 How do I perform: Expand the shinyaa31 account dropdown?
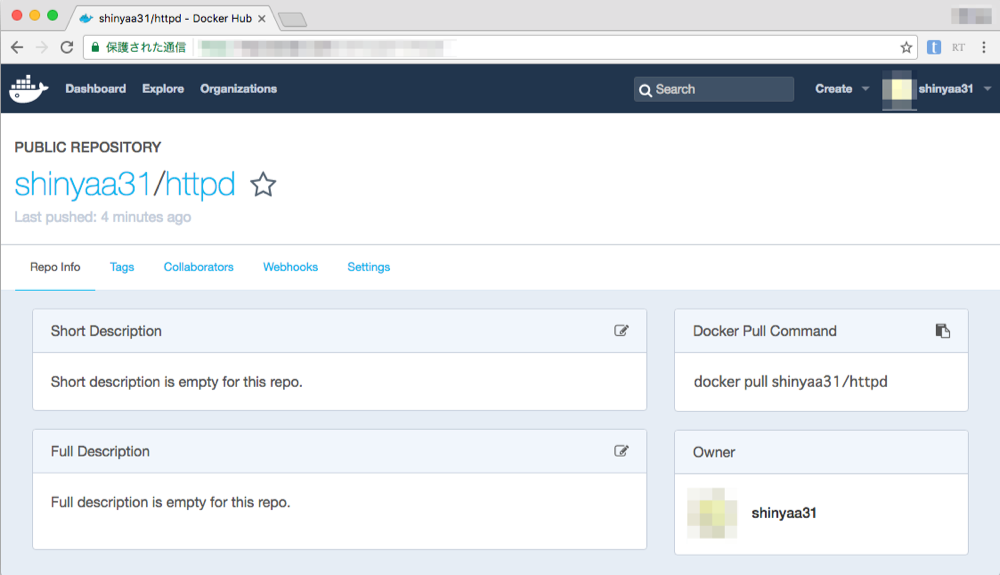click(955, 89)
